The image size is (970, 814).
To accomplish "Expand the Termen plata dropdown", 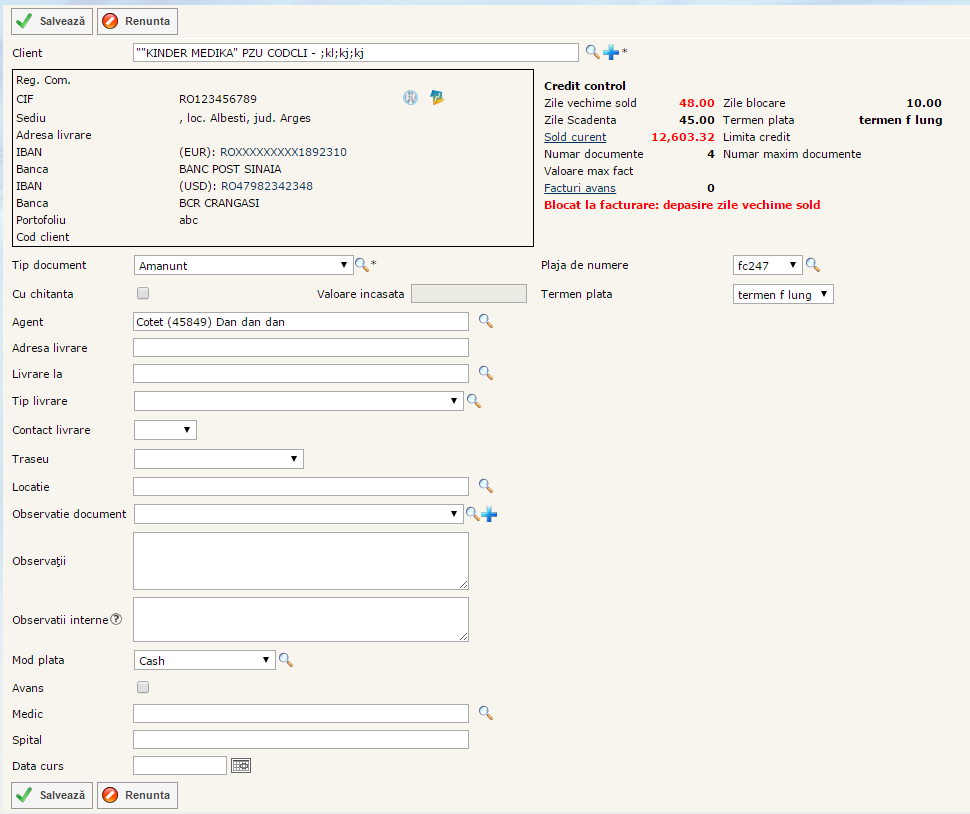I will click(x=783, y=295).
